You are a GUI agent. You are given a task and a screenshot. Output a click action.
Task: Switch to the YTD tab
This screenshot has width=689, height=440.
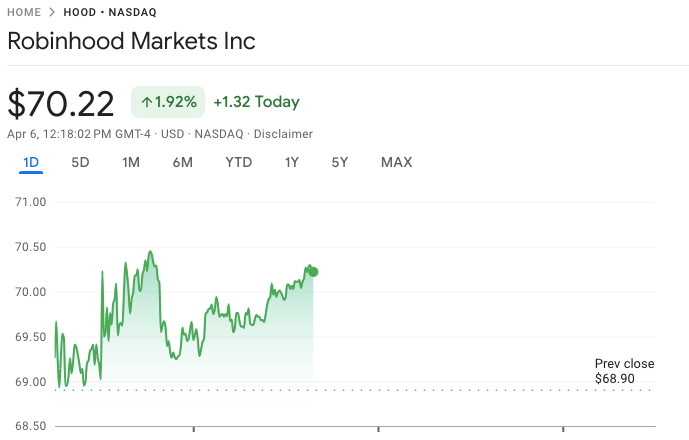(x=238, y=162)
